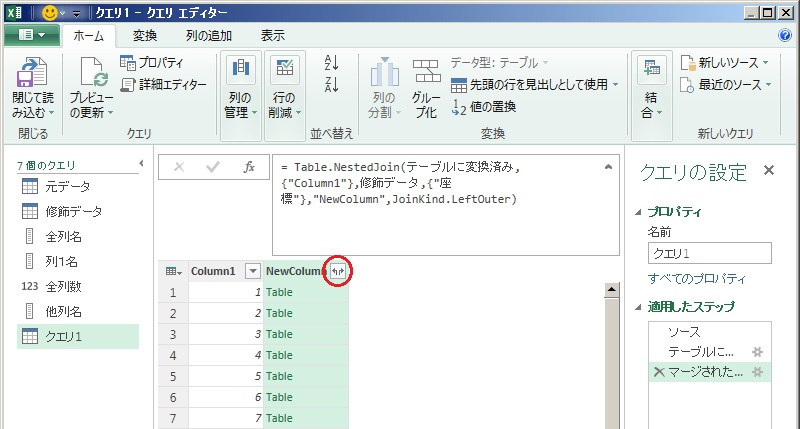Open the gear settings for テーブルに... step
Viewport: 800px width, 429px height.
point(758,351)
